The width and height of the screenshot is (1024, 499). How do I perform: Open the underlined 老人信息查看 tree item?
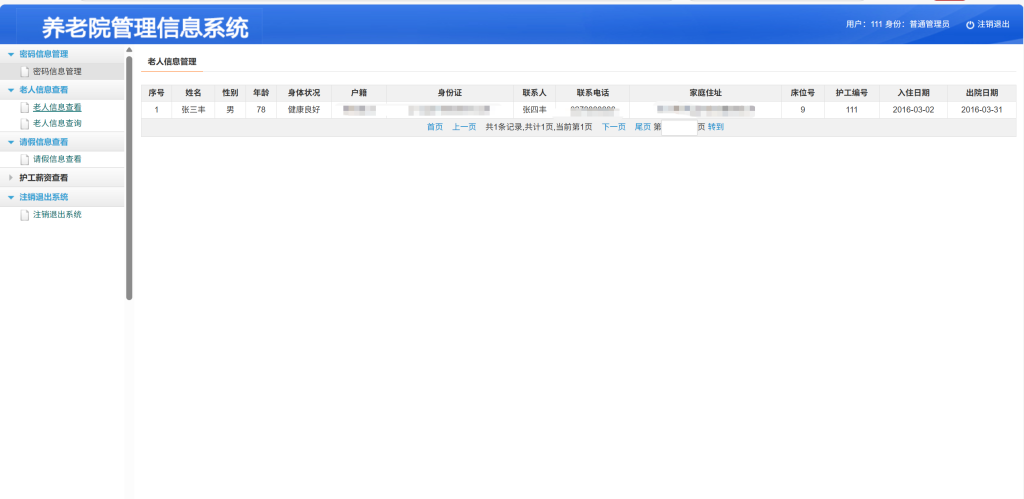(x=57, y=108)
